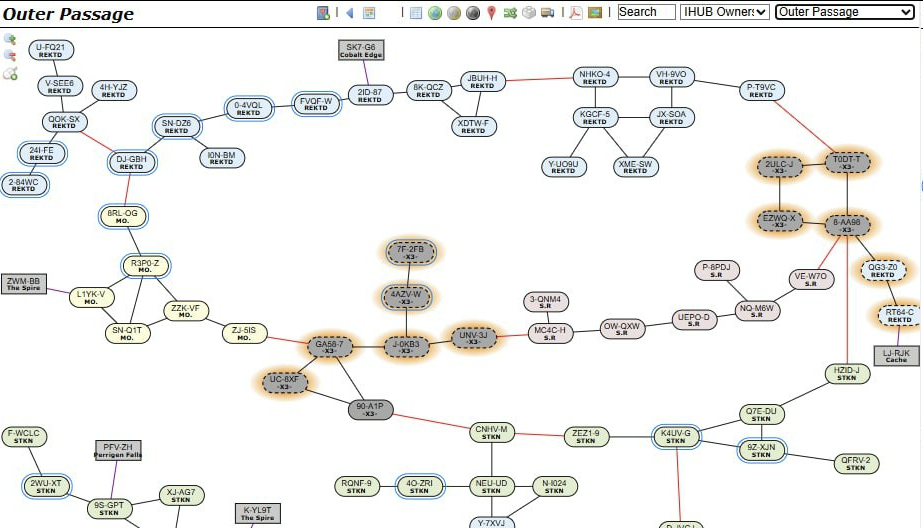923x528 pixels.
Task: Select system node 4O-ZRI
Action: pos(420,486)
